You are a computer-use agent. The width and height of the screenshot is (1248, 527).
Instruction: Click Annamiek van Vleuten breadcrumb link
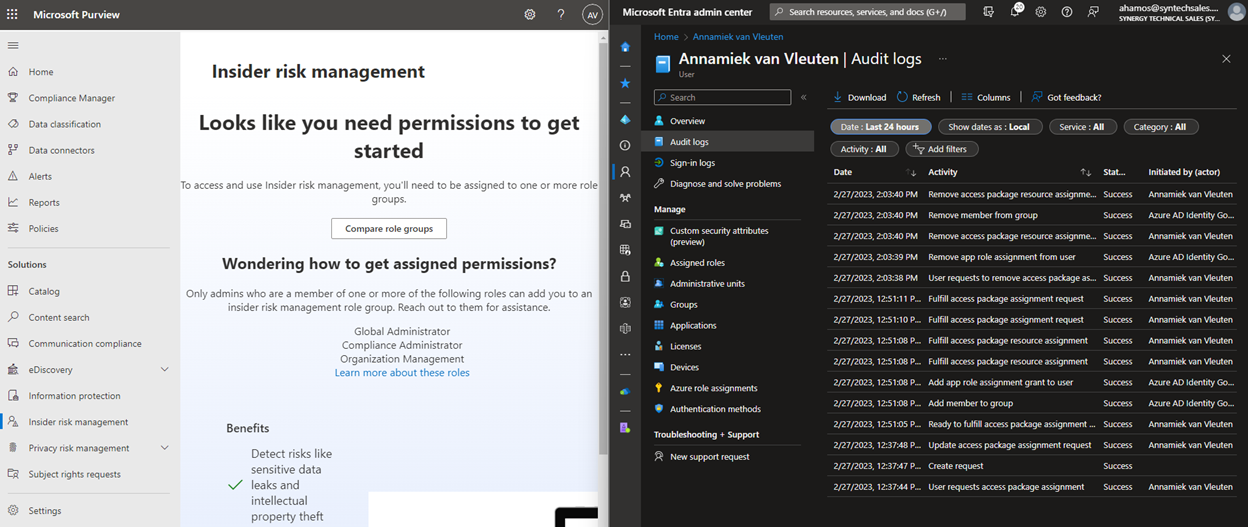738,37
